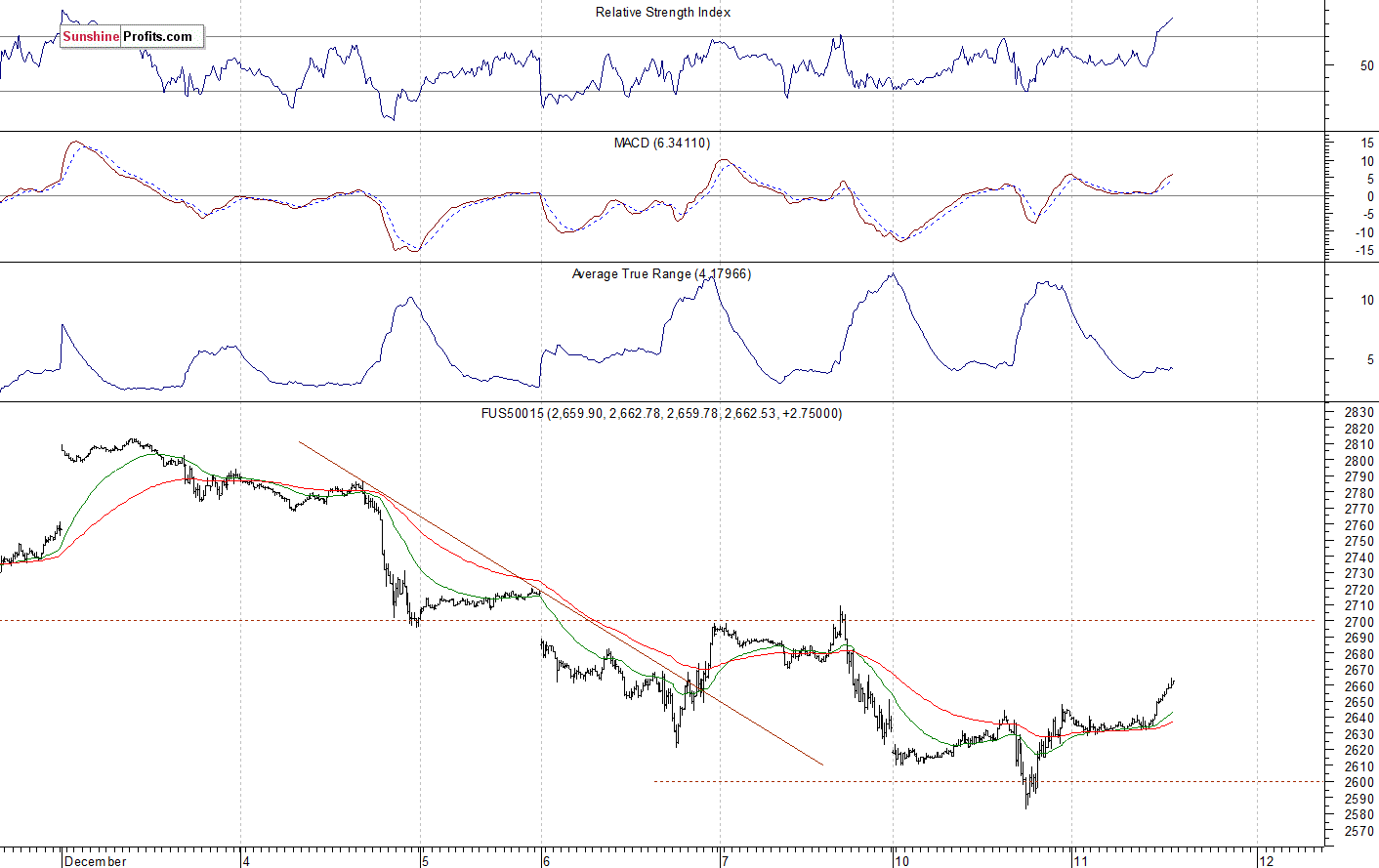The image size is (1379, 868).
Task: Click price axis value 2660
Action: click(1359, 686)
